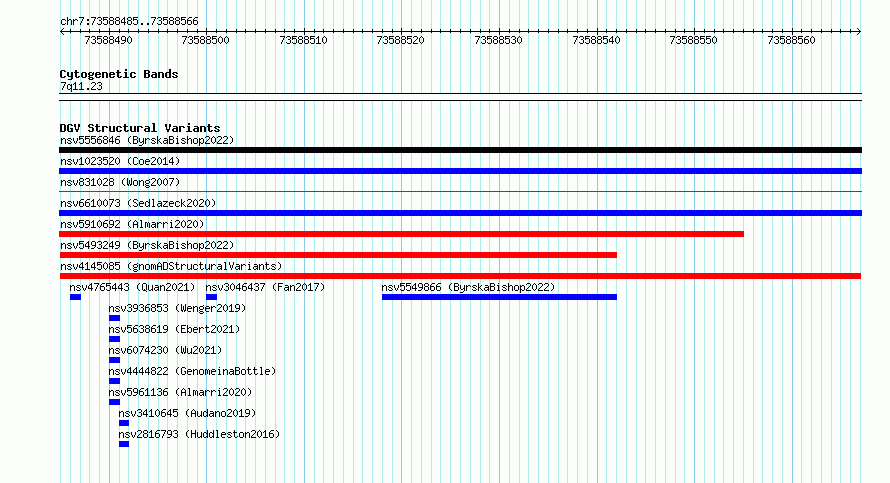Click the red nsv4145085 gnomAD bar
890x483 pixels.
pos(460,276)
